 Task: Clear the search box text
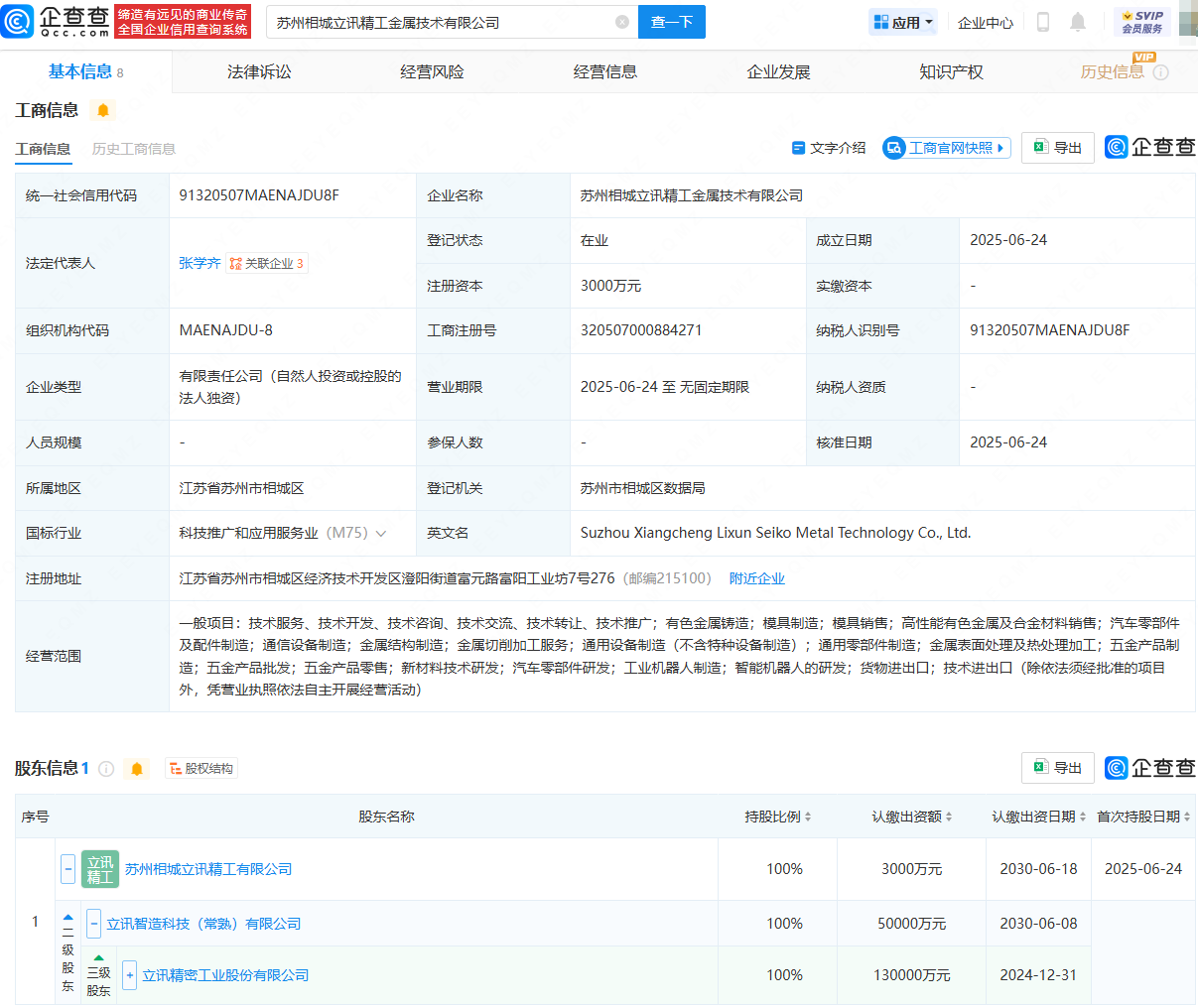coord(622,22)
